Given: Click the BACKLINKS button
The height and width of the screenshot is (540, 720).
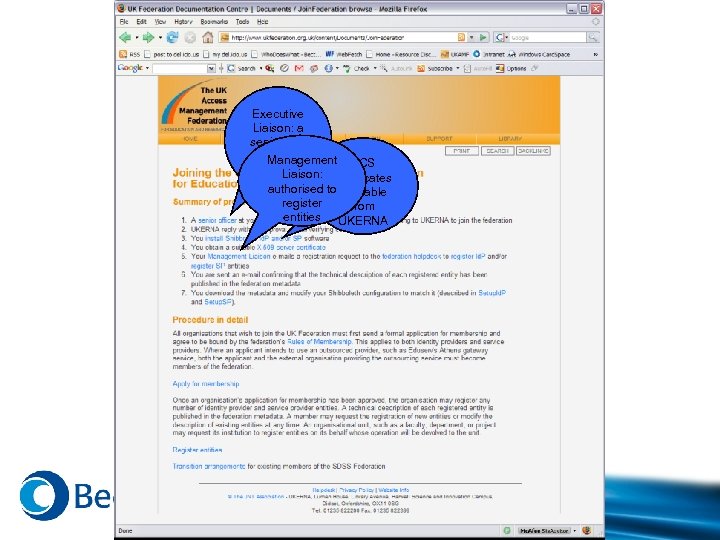Looking at the screenshot, I should coord(533,151).
